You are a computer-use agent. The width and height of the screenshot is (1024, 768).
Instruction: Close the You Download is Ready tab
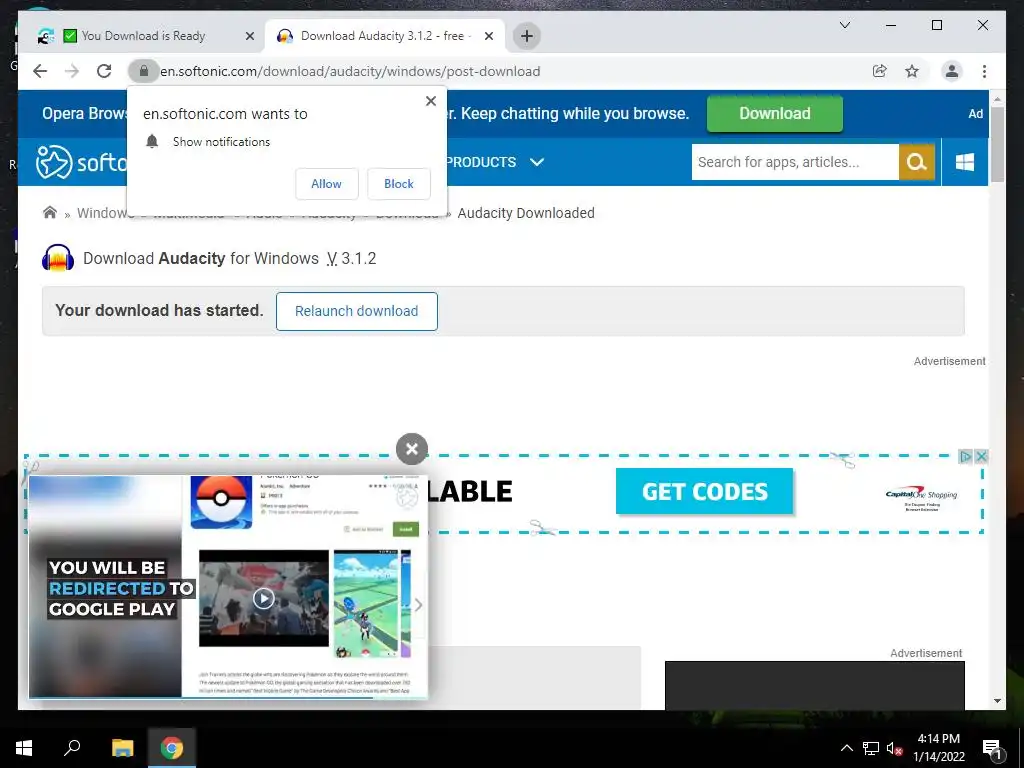click(249, 36)
